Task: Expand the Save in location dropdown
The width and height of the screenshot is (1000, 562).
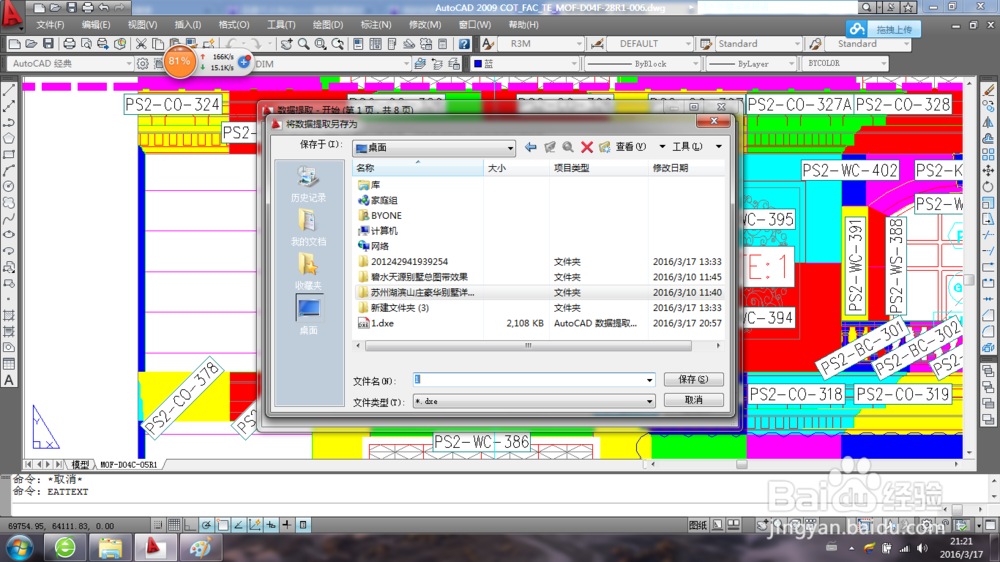Action: [510, 148]
